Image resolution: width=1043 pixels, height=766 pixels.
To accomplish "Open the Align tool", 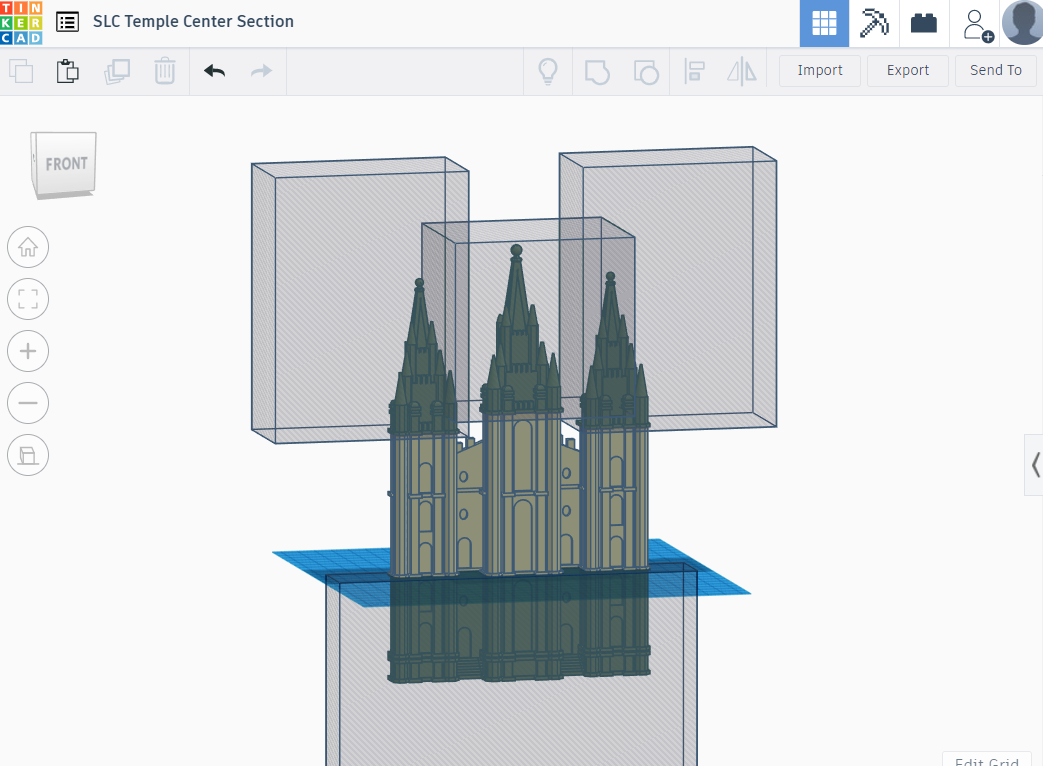I will point(694,71).
